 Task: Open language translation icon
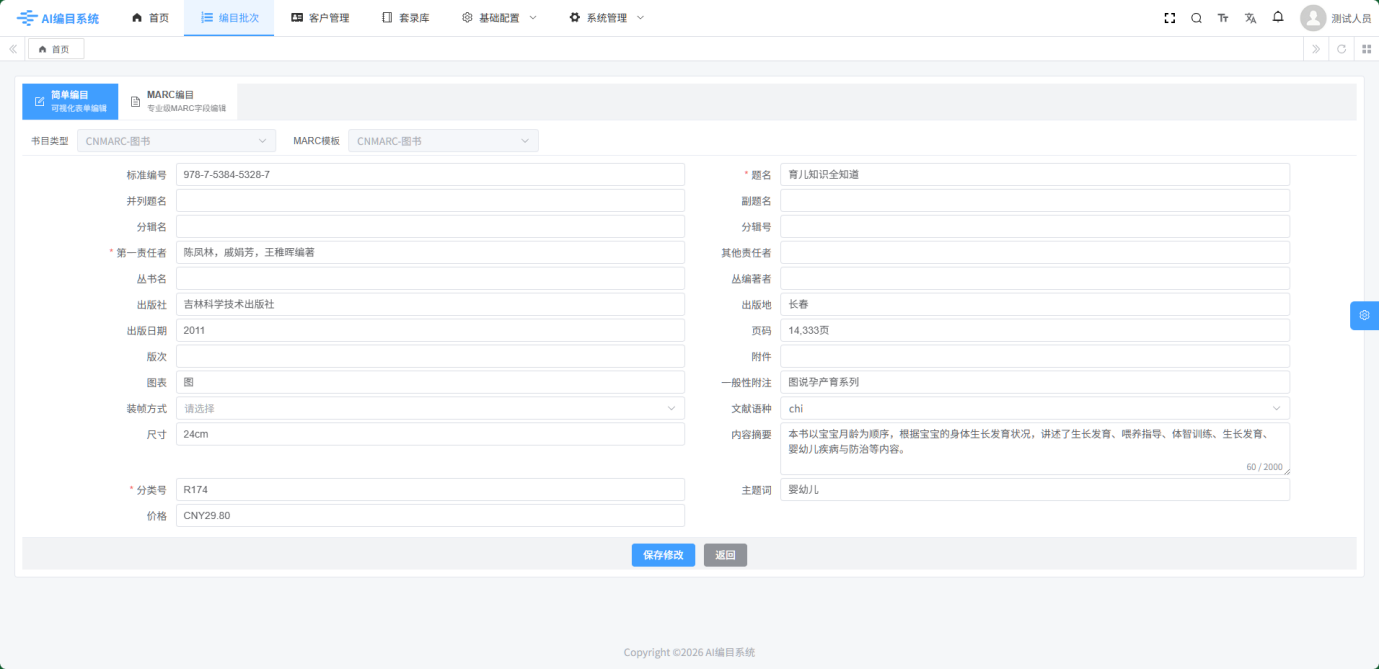coord(1250,18)
